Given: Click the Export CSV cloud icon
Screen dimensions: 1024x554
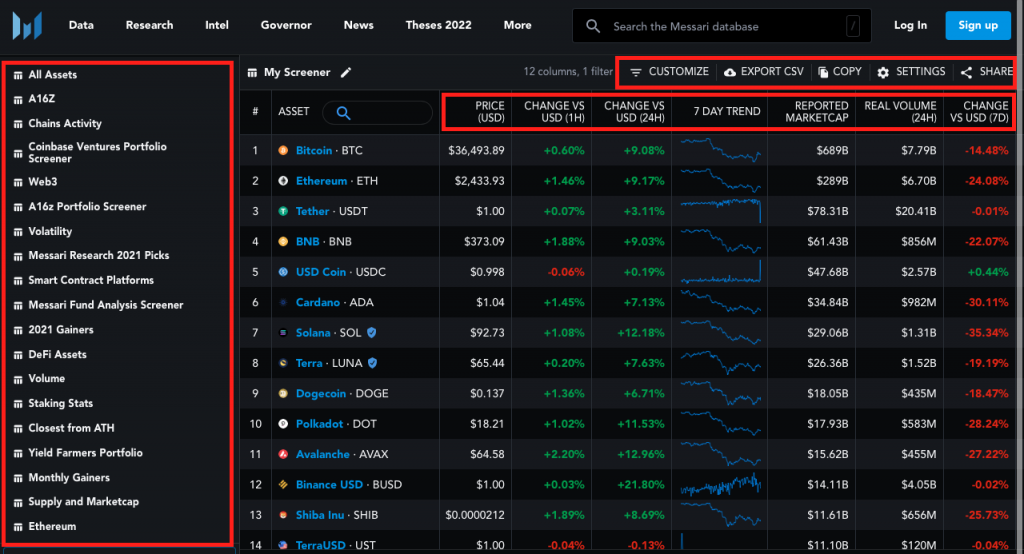Looking at the screenshot, I should [730, 72].
